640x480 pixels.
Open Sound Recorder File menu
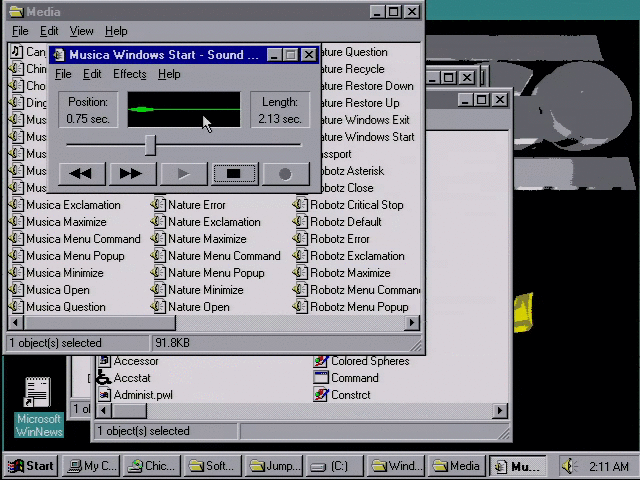pyautogui.click(x=63, y=74)
